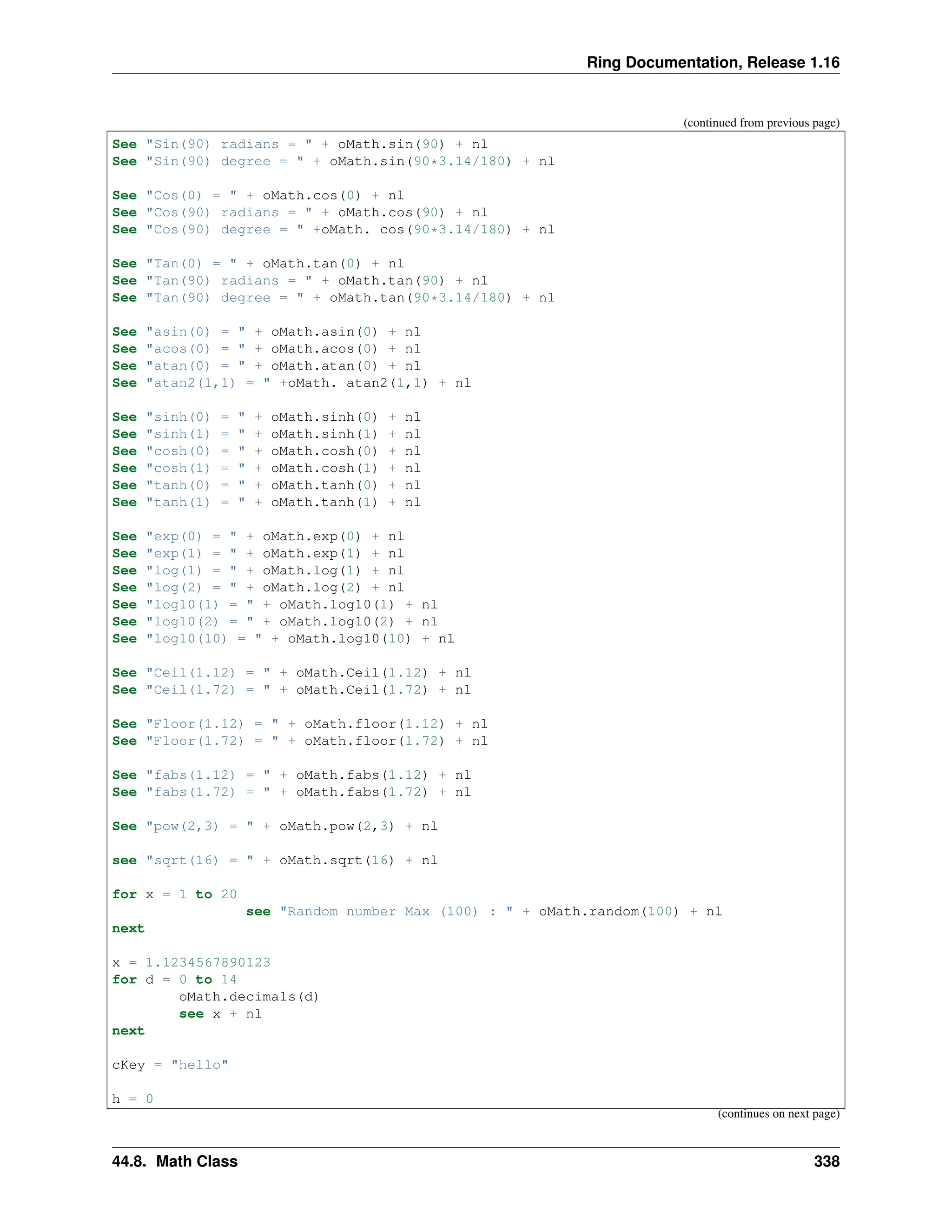Image resolution: width=952 pixels, height=1232 pixels.
Task: Click the 'log10(10)' code line
Action: (x=283, y=639)
